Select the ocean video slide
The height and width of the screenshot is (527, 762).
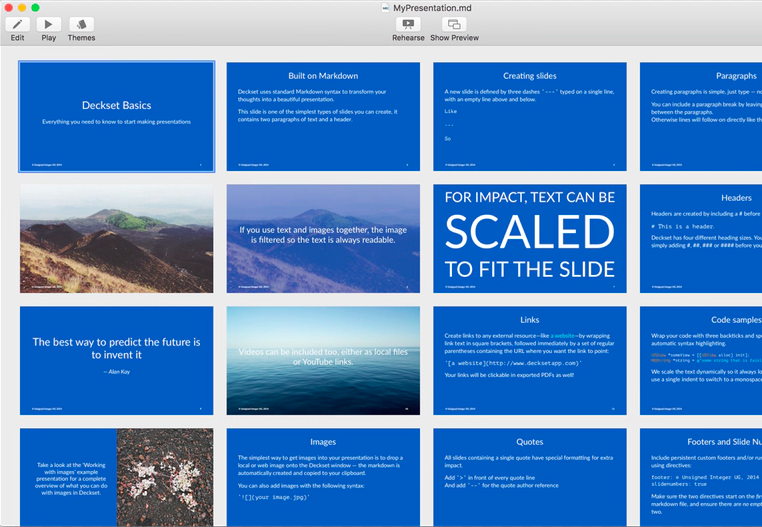(323, 361)
